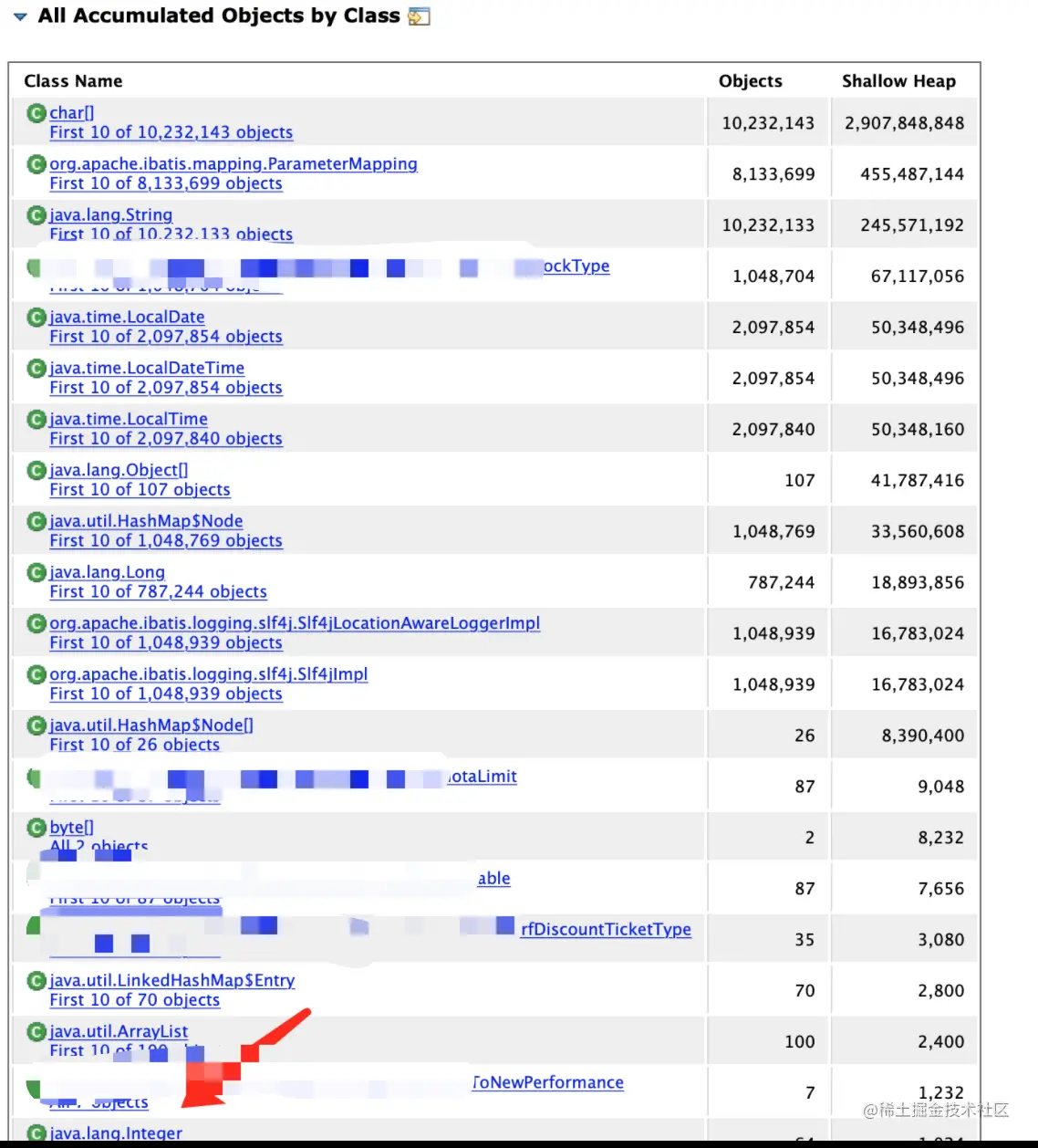This screenshot has height=1148, width=1038.
Task: Select objects count 10,232,133 in String row
Action: 768,225
